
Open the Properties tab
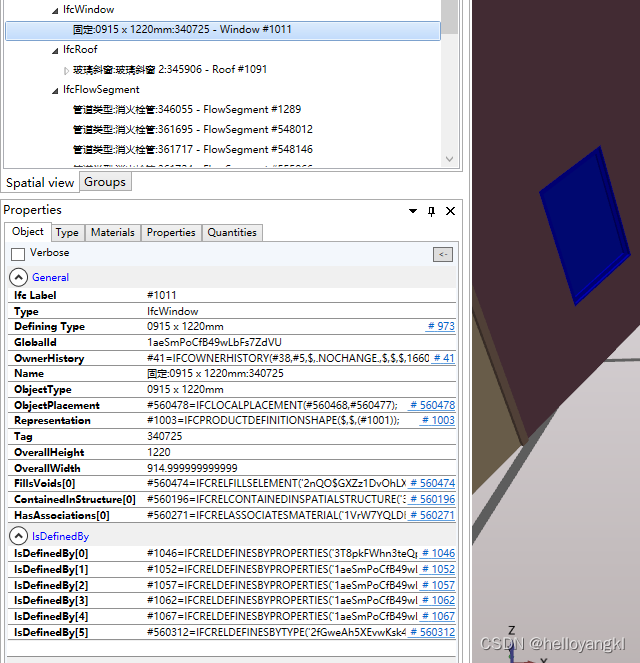pos(171,233)
